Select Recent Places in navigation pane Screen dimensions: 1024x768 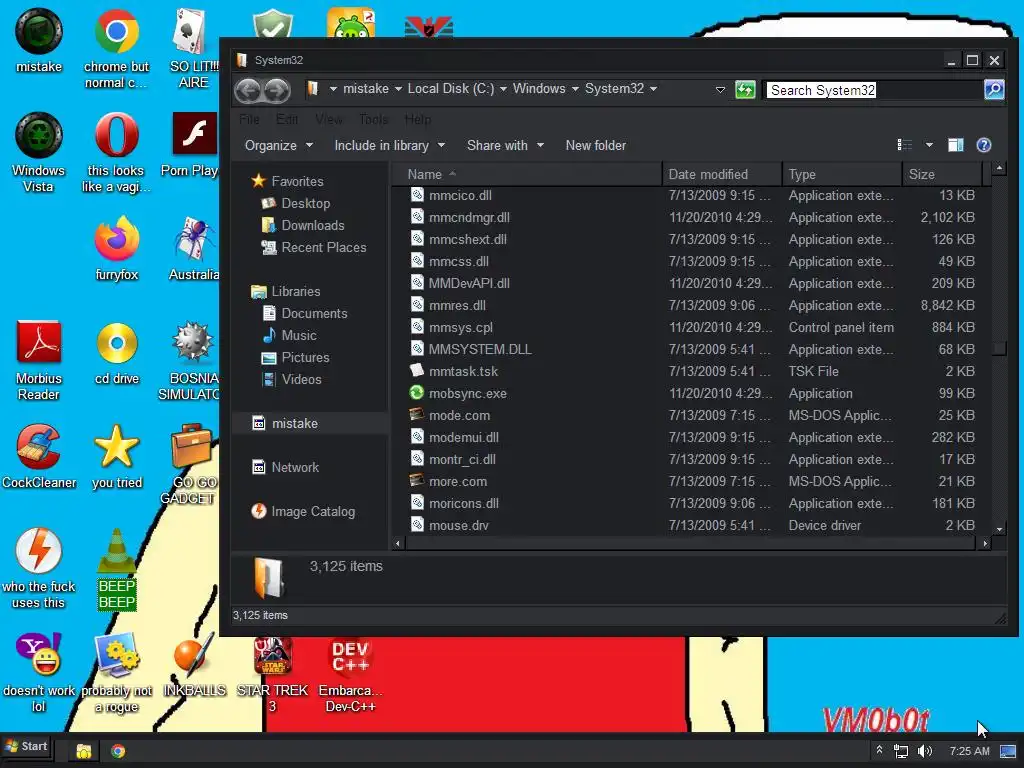(313, 248)
